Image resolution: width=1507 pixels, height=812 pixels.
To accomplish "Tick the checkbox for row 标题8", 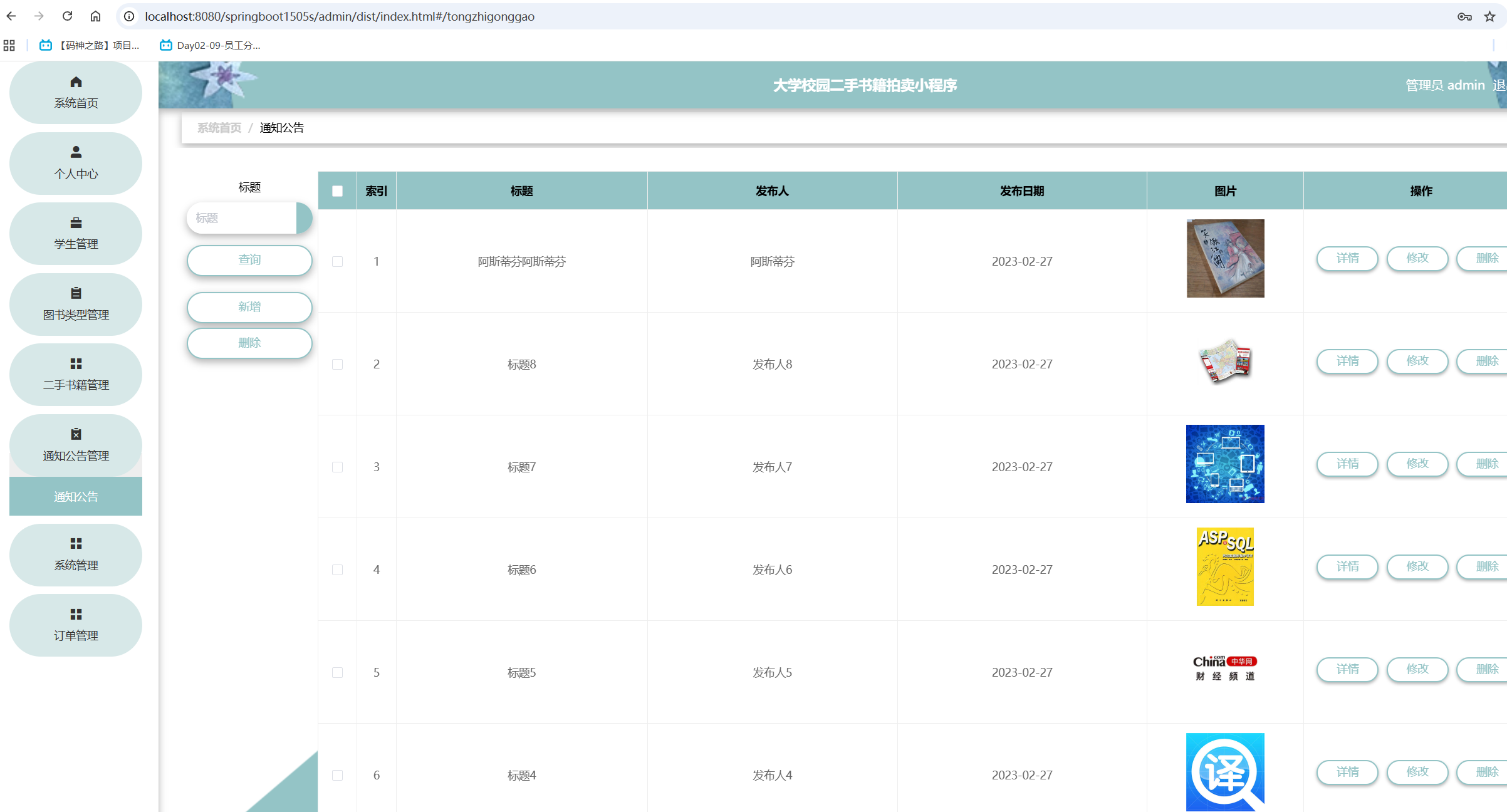I will point(337,364).
